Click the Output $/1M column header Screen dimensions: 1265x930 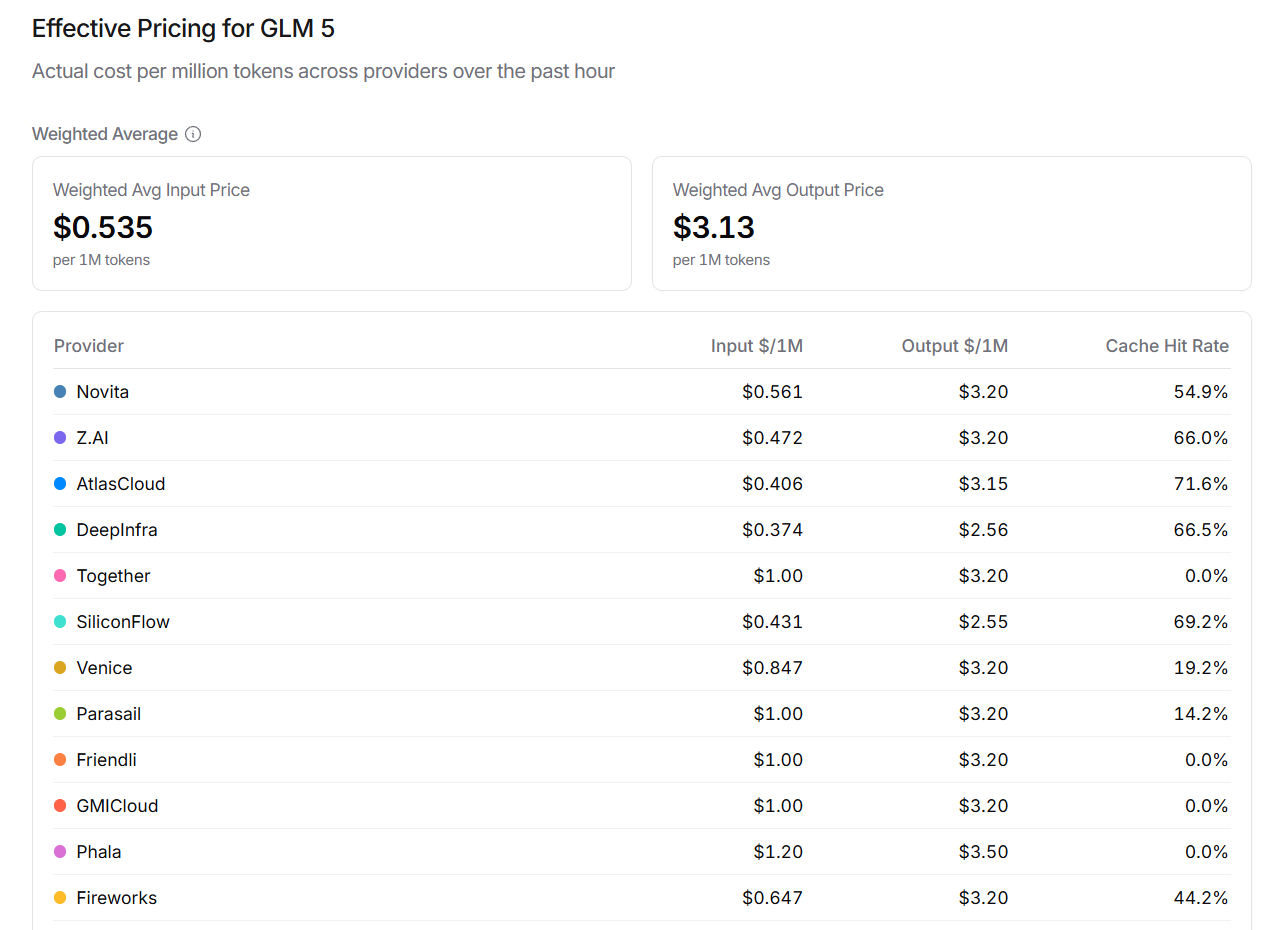point(954,346)
